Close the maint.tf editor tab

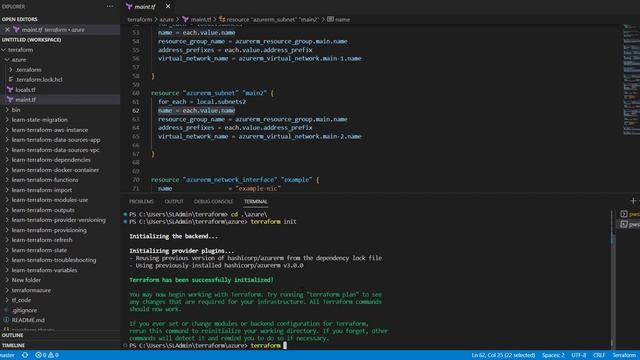click(x=168, y=7)
